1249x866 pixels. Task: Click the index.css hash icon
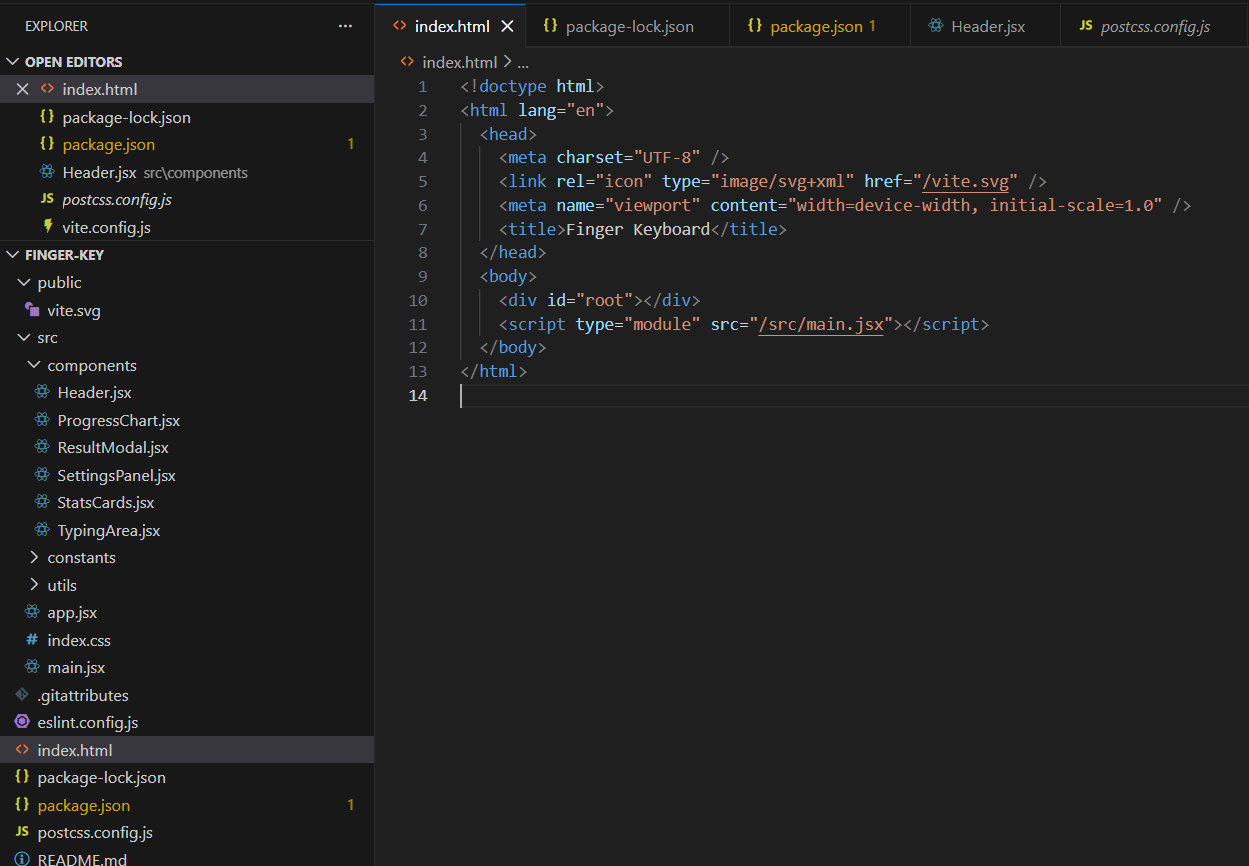32,640
